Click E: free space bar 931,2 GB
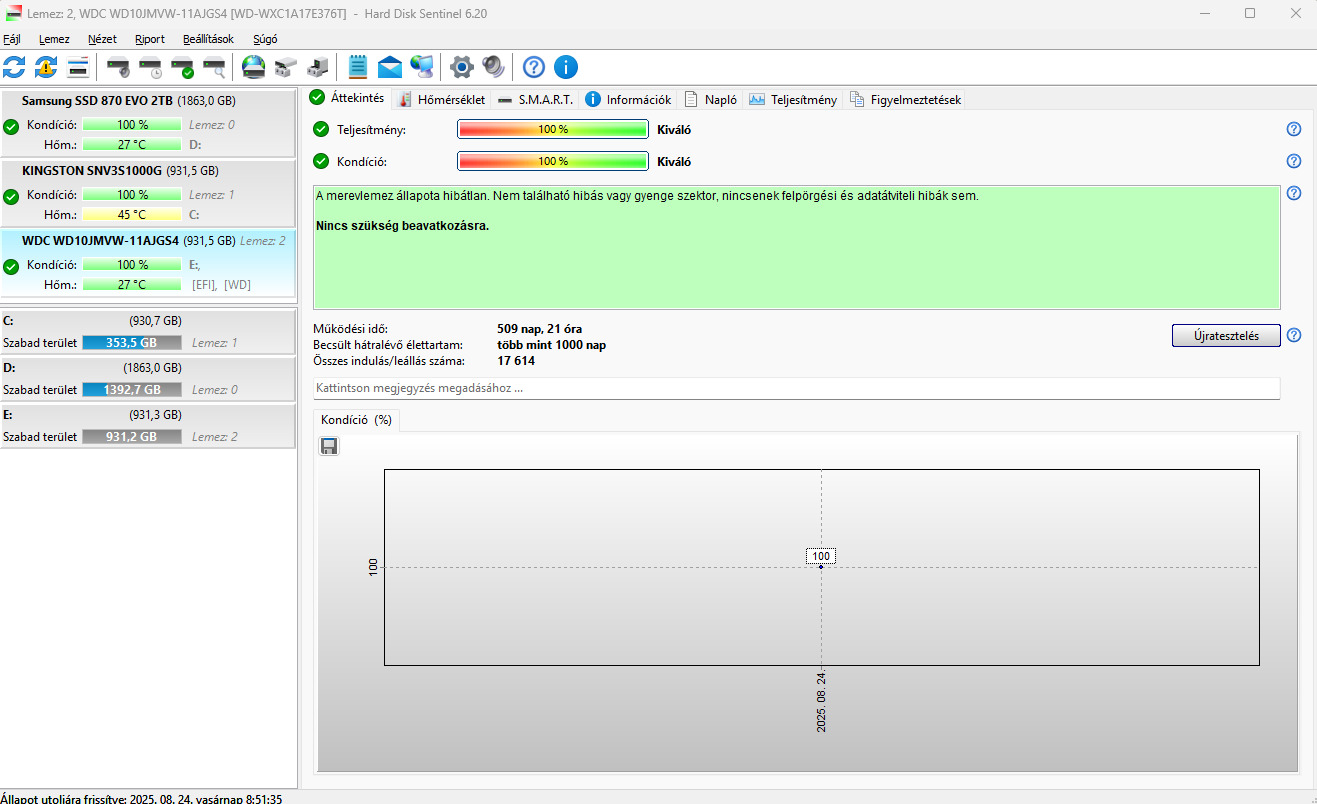This screenshot has width=1317, height=804. (132, 437)
